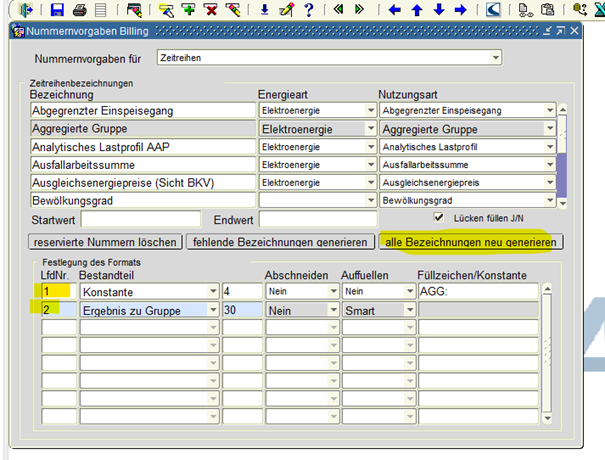Viewport: 605px width, 460px height.
Task: Click alle Bezeichnungen neu generieren button
Action: click(471, 242)
